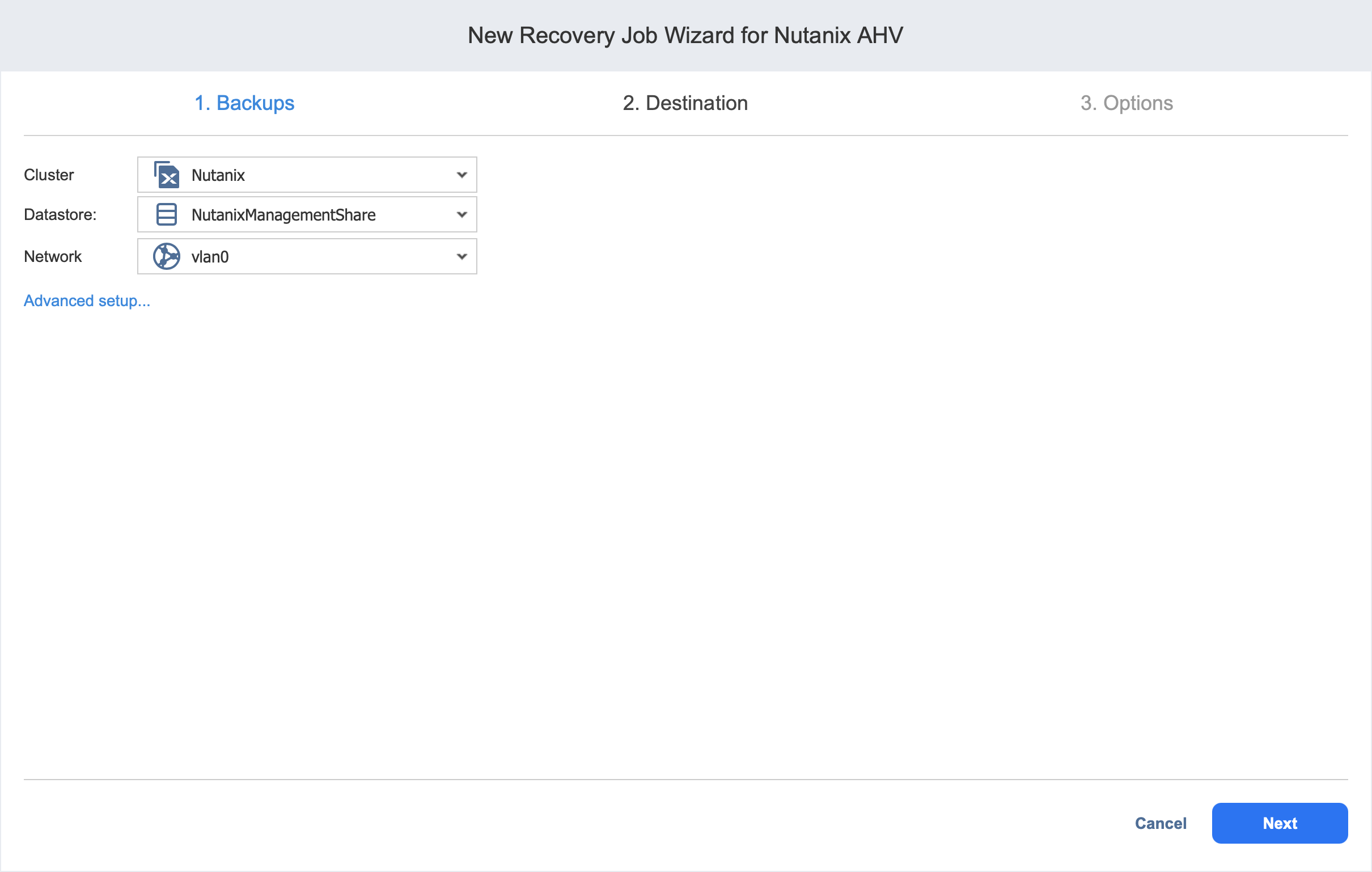The image size is (1372, 872).
Task: Open the 3. Options step
Action: pyautogui.click(x=1127, y=103)
